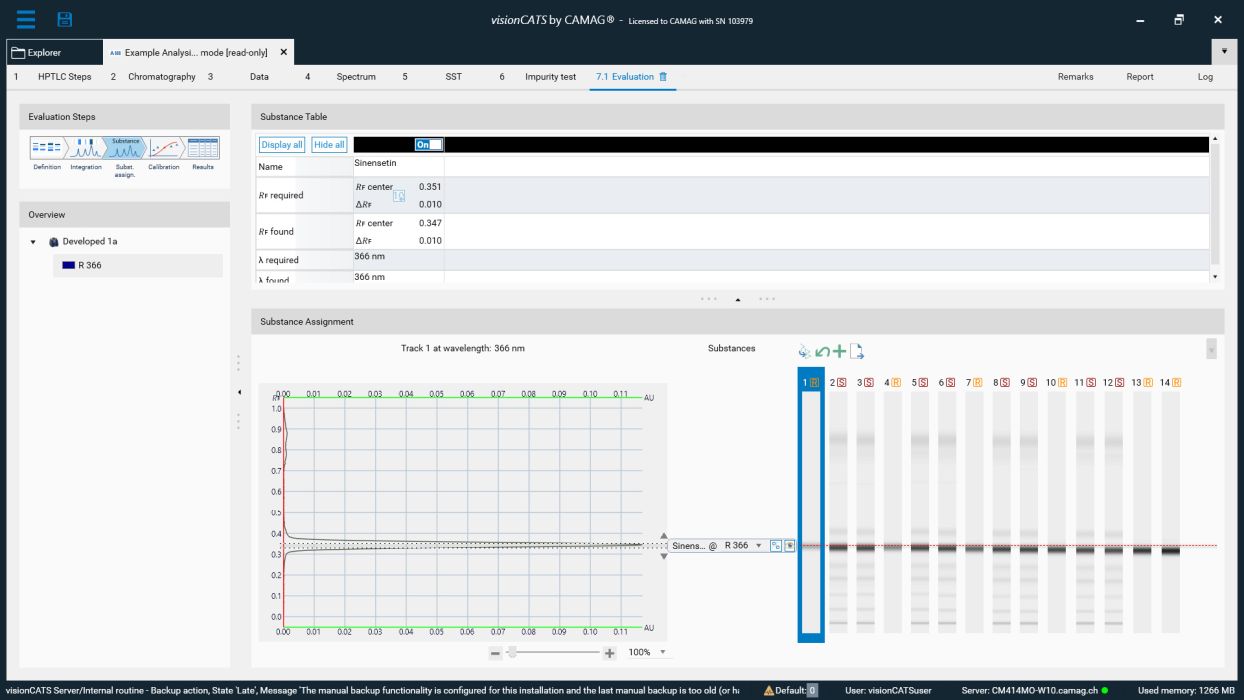Click the Display all button
Viewport: 1244px width, 700px height.
(x=282, y=145)
